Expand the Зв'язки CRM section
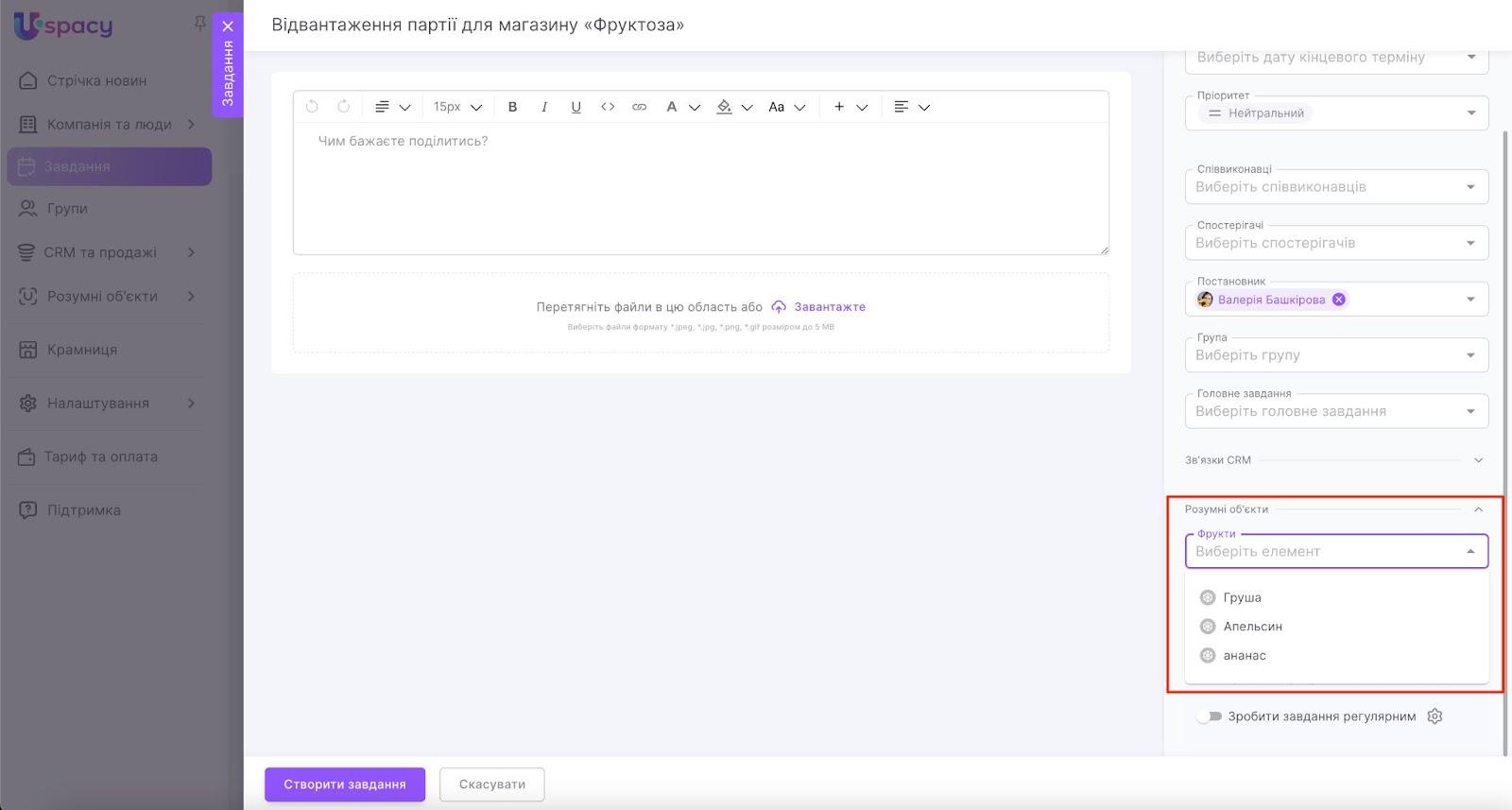Screen dimensions: 1512x810 coord(1479,460)
